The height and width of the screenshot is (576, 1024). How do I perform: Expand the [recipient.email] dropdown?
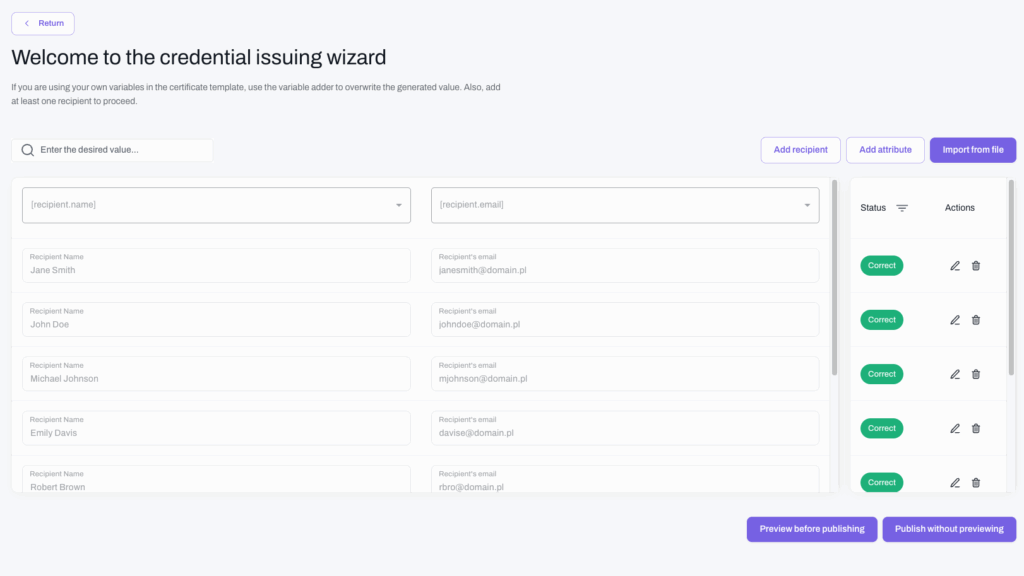[x=625, y=205]
